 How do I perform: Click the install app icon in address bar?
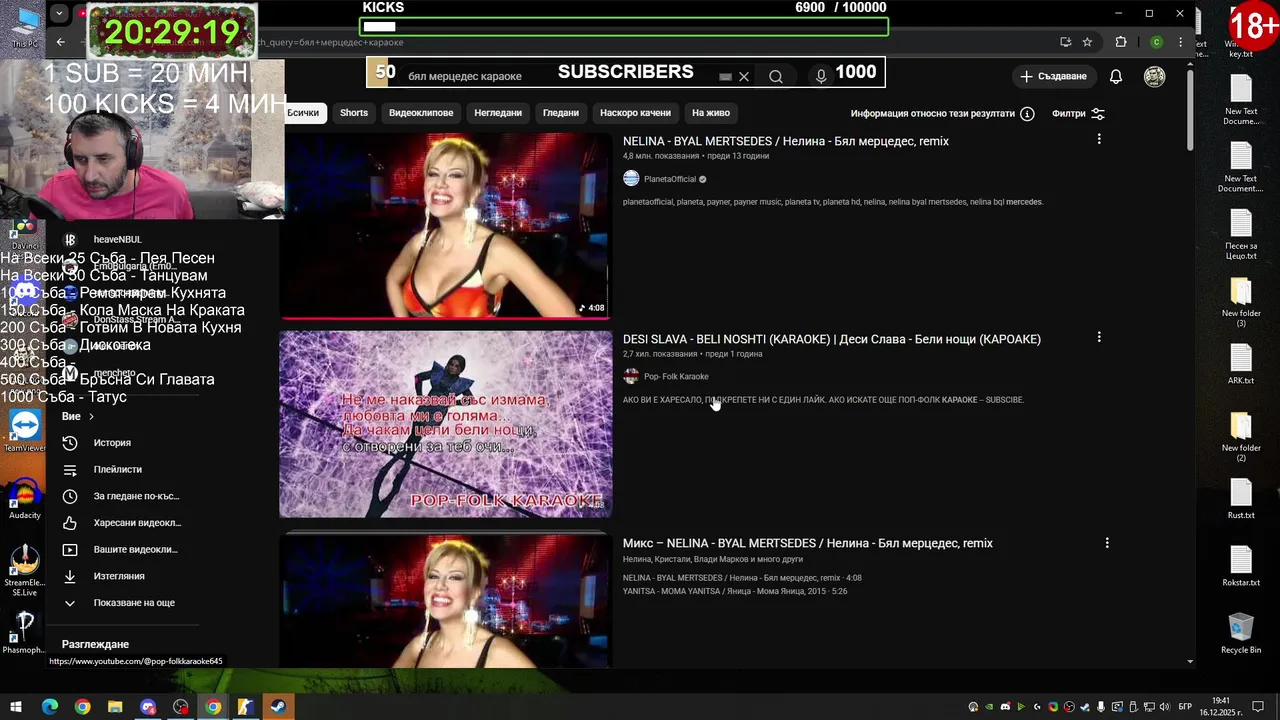click(x=1066, y=42)
